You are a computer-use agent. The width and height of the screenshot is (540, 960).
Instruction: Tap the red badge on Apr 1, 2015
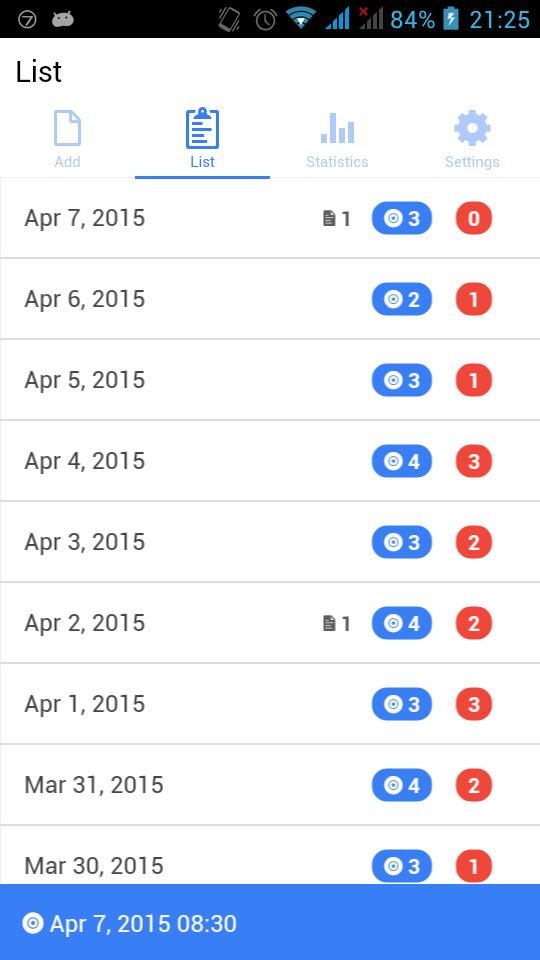click(474, 704)
